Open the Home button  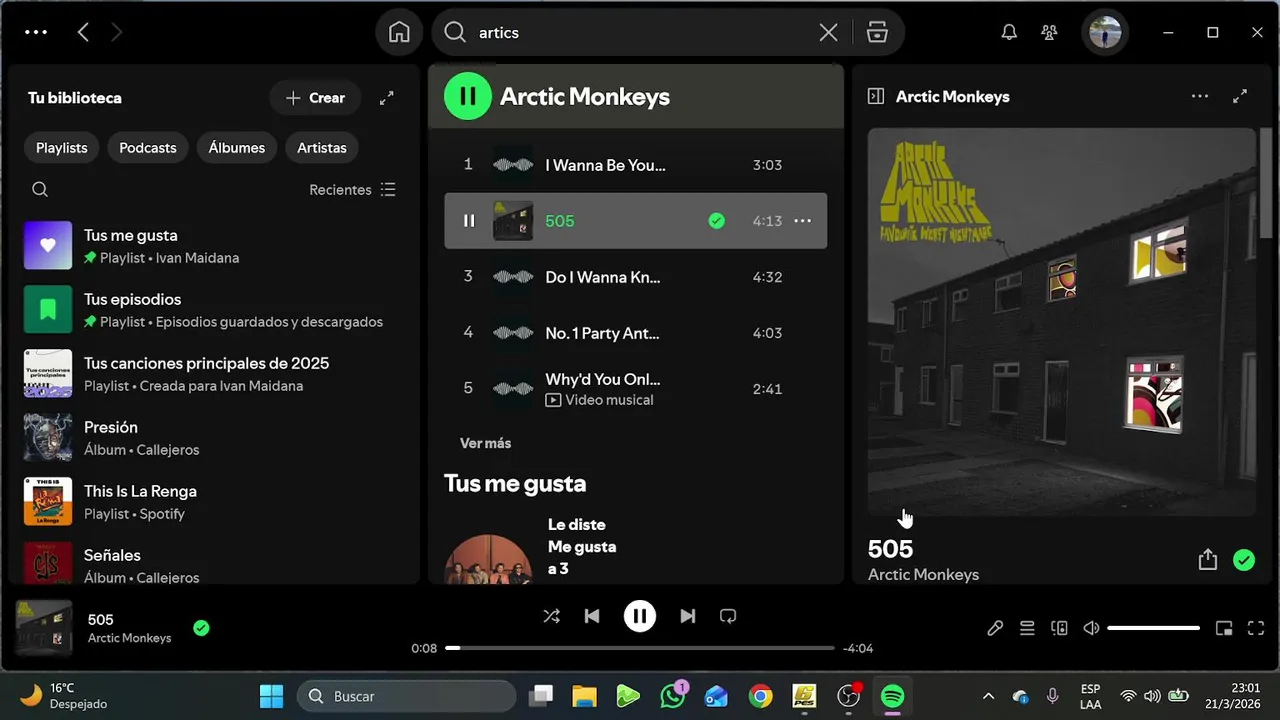coord(399,32)
